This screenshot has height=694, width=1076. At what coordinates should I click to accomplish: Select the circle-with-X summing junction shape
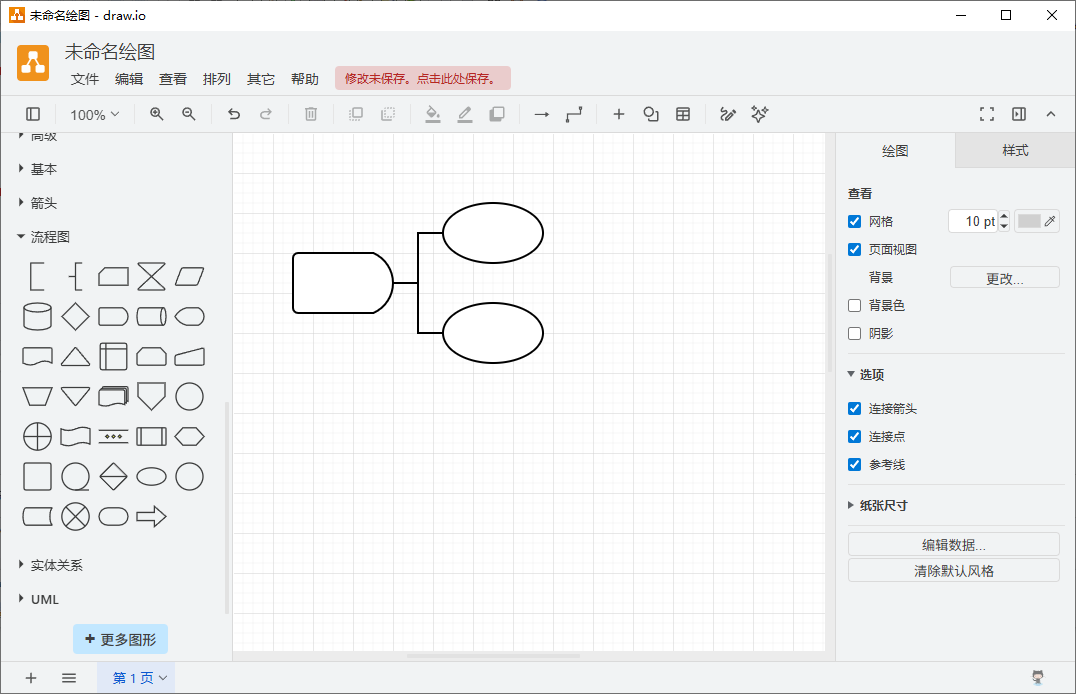75,516
